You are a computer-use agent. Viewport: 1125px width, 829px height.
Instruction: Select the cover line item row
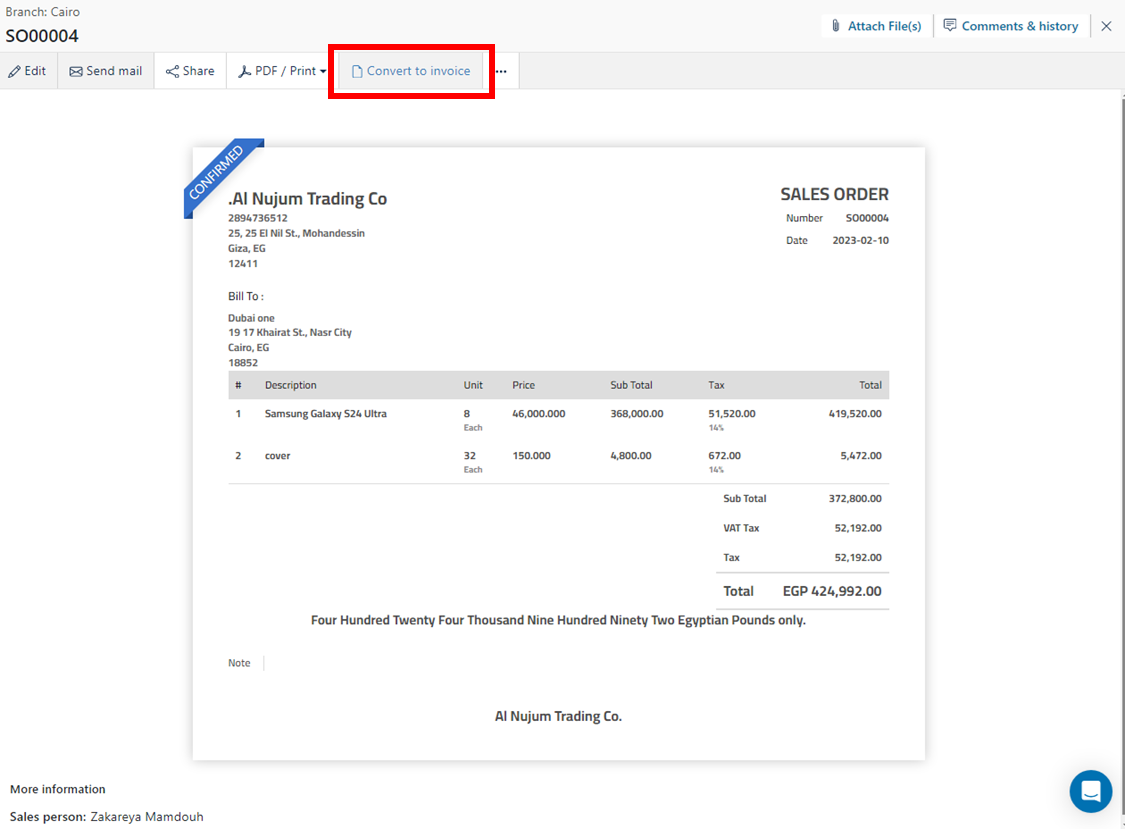[277, 456]
